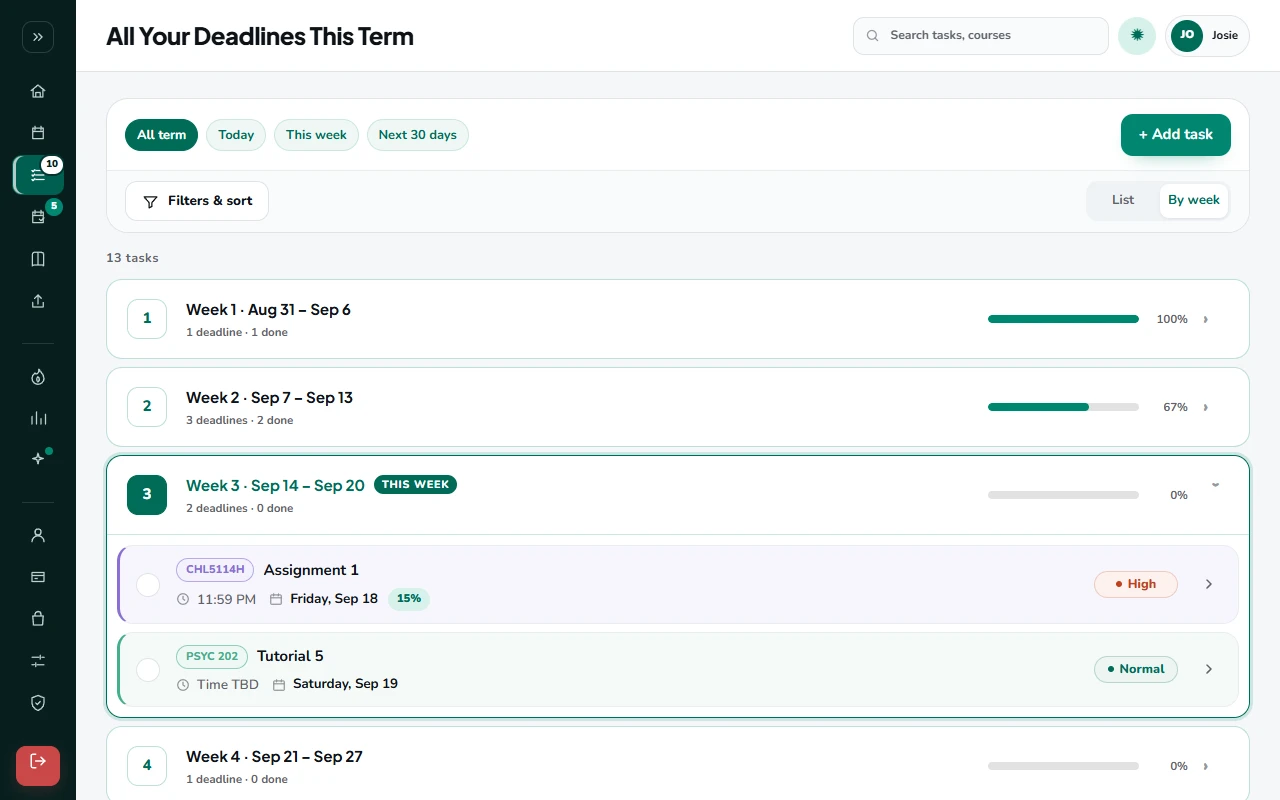Open the calendar icon below Home

38,133
